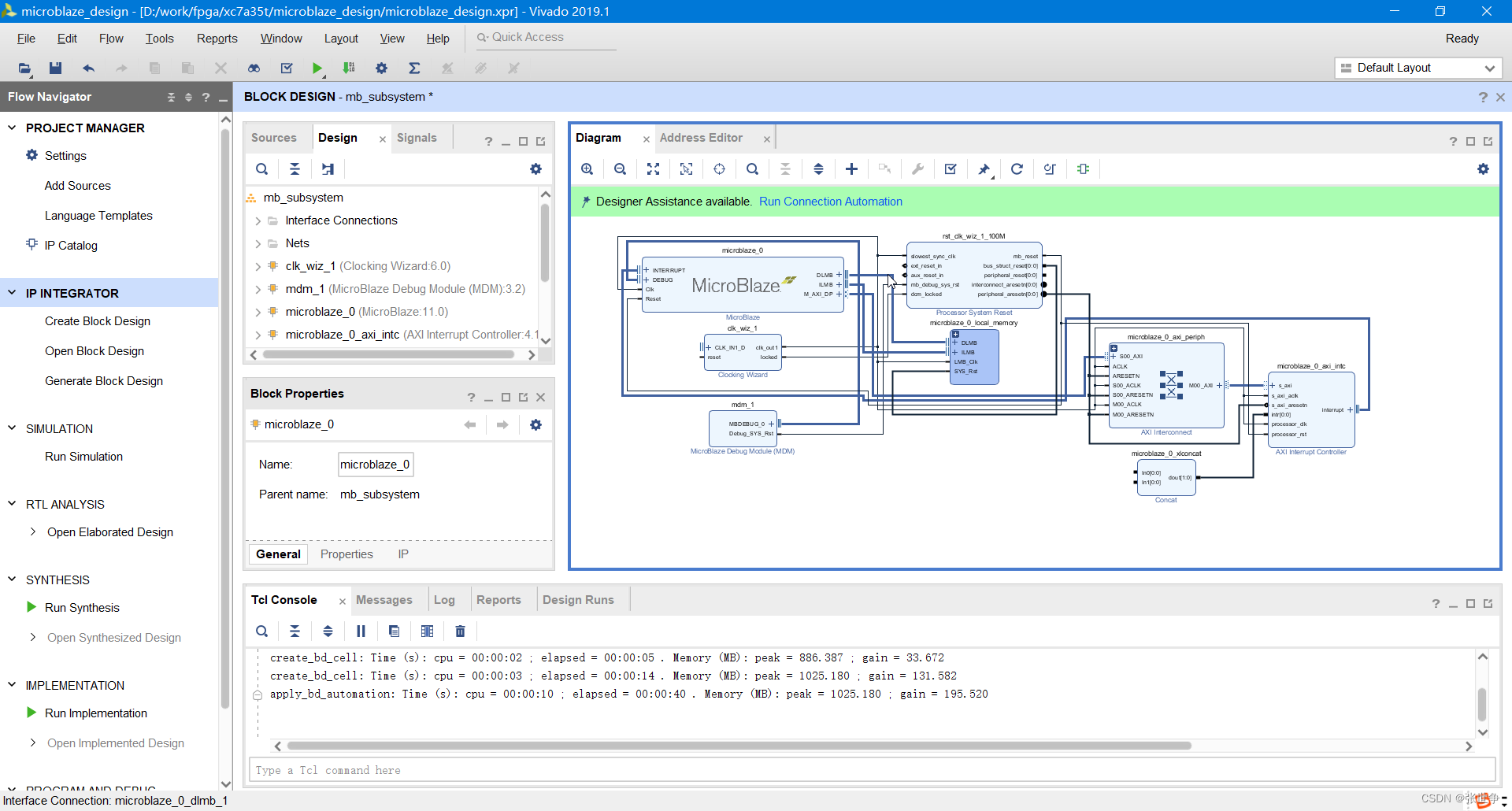The image size is (1512, 811).
Task: Click the Concat block in diagram
Action: 1166,477
